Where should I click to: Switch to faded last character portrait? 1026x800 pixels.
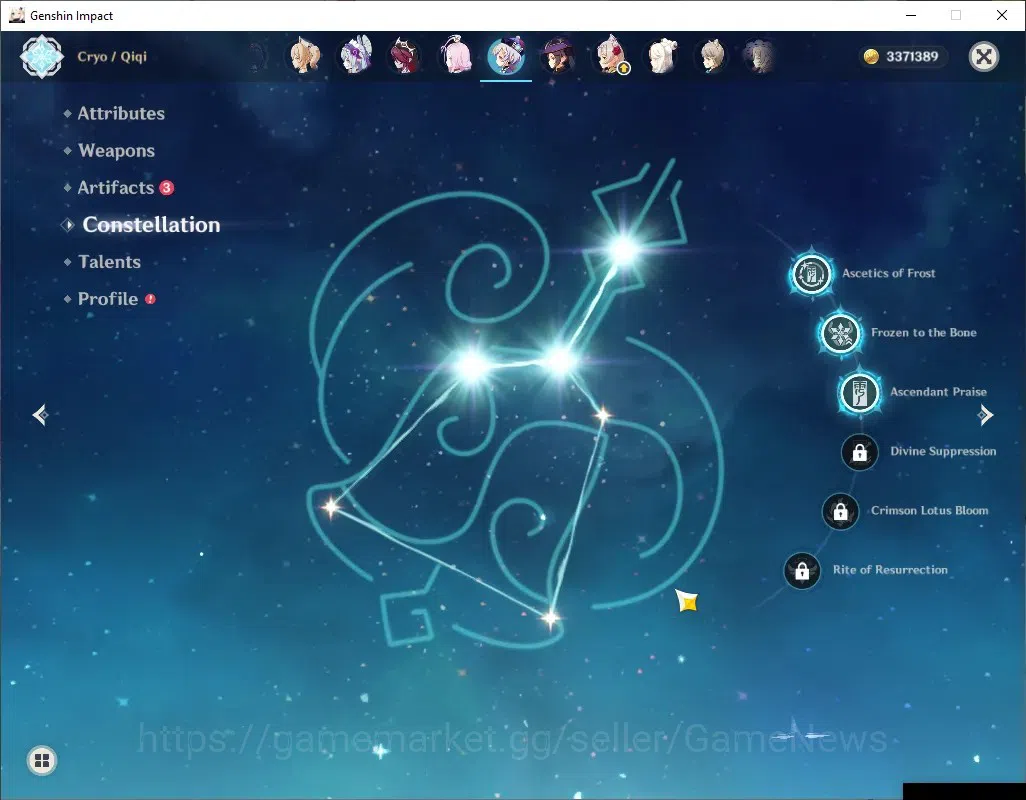click(x=760, y=56)
